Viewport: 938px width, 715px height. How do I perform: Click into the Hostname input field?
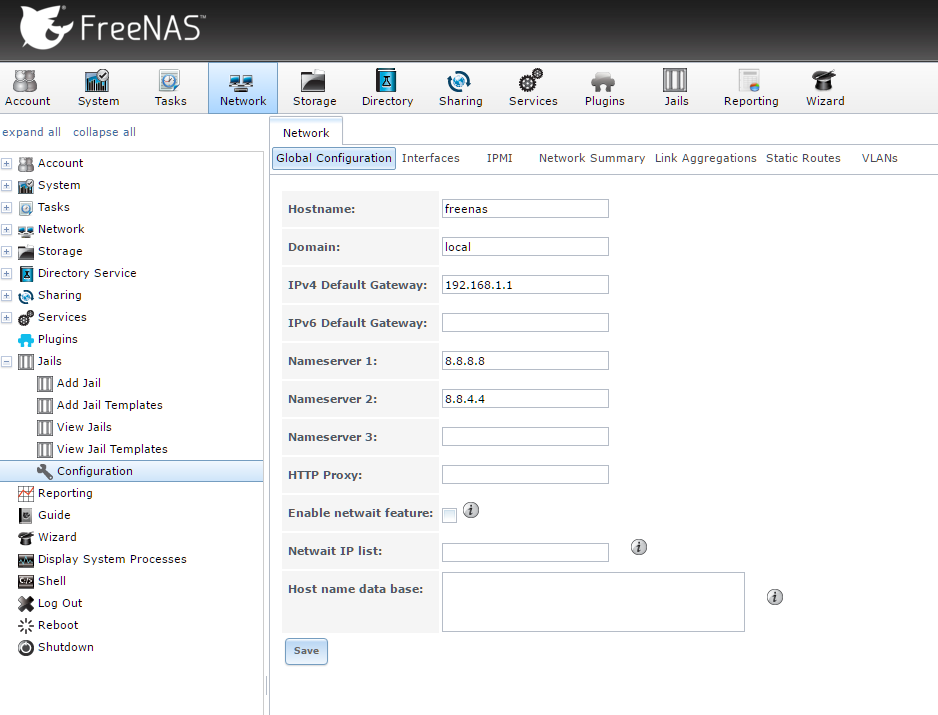tap(525, 208)
